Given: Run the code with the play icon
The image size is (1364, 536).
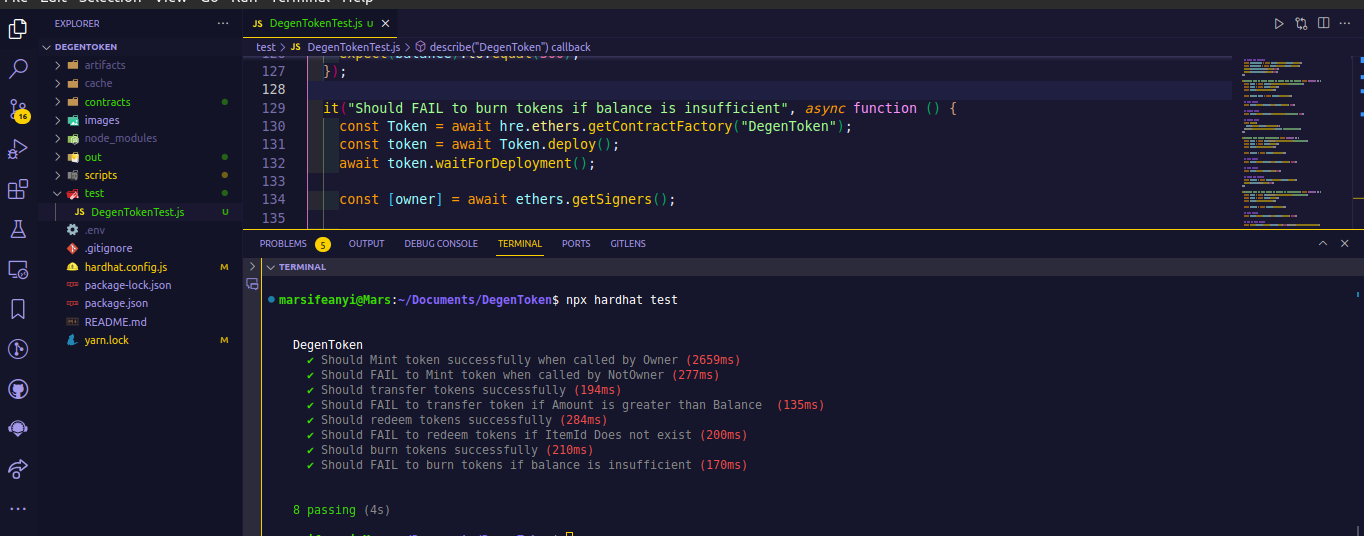Looking at the screenshot, I should click(x=1279, y=23).
